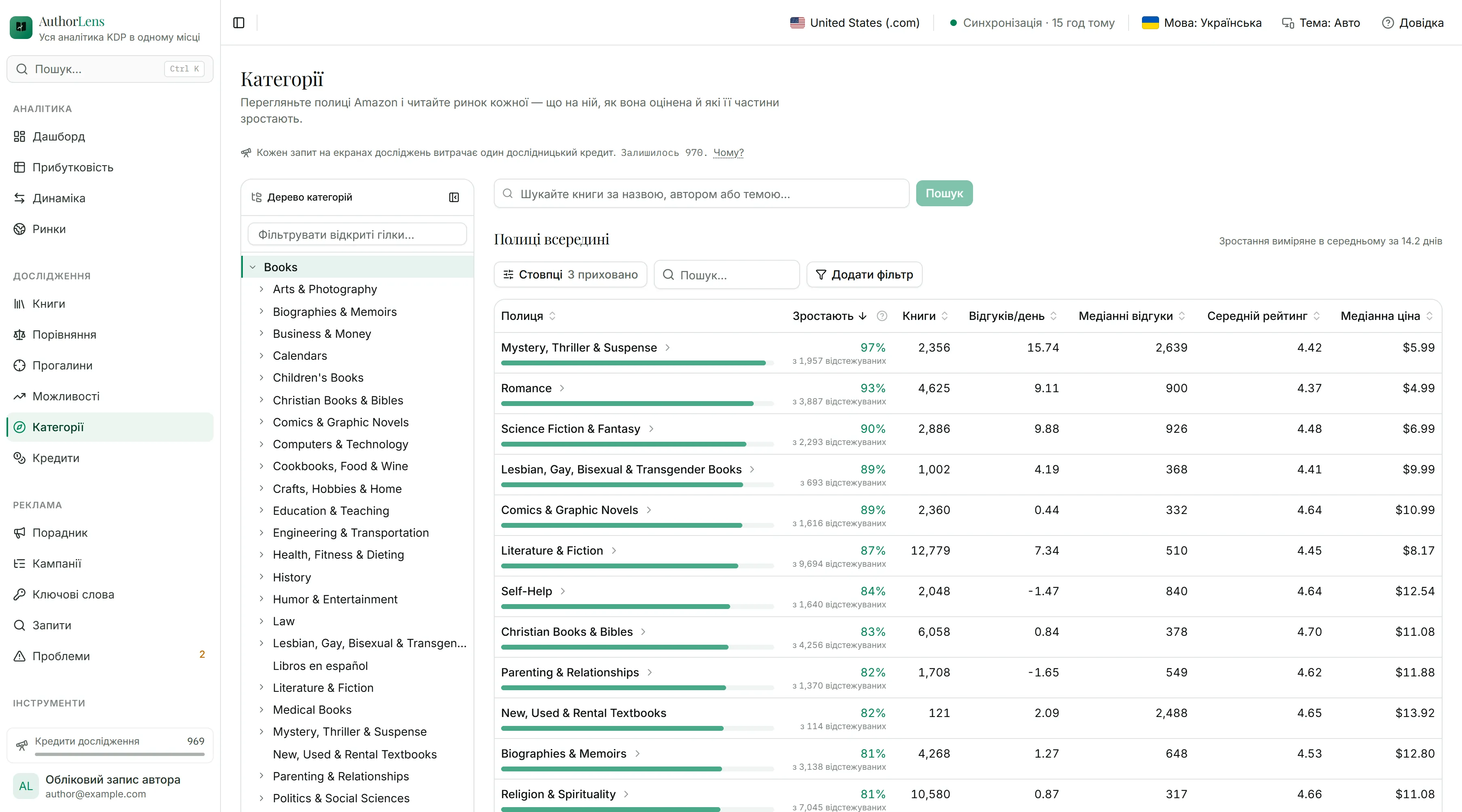Sort by Зростають column header
Image resolution: width=1462 pixels, height=812 pixels.
[829, 316]
